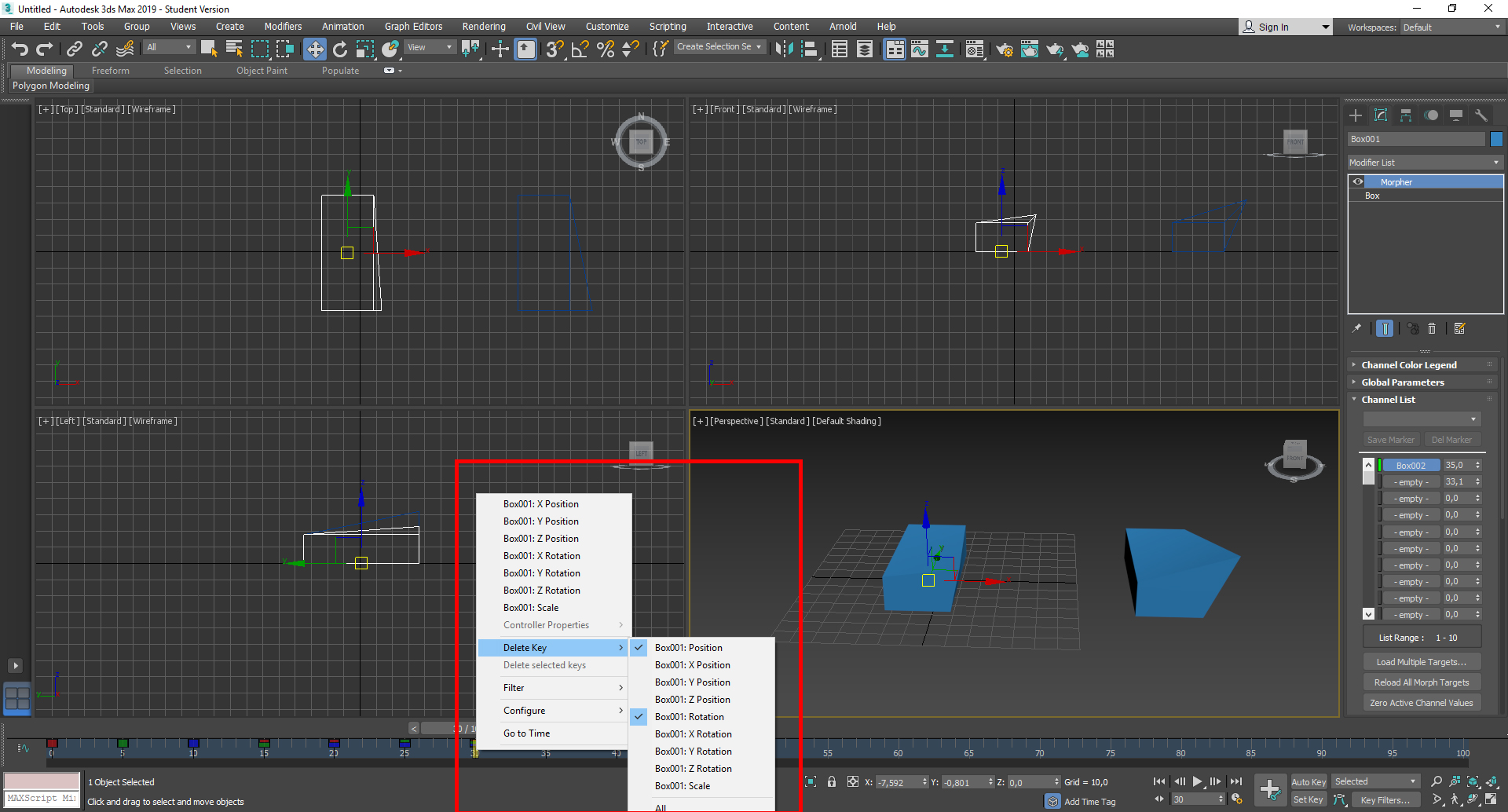This screenshot has width=1508, height=812.
Task: Open the Utilities wrench panel icon
Action: tap(1481, 115)
